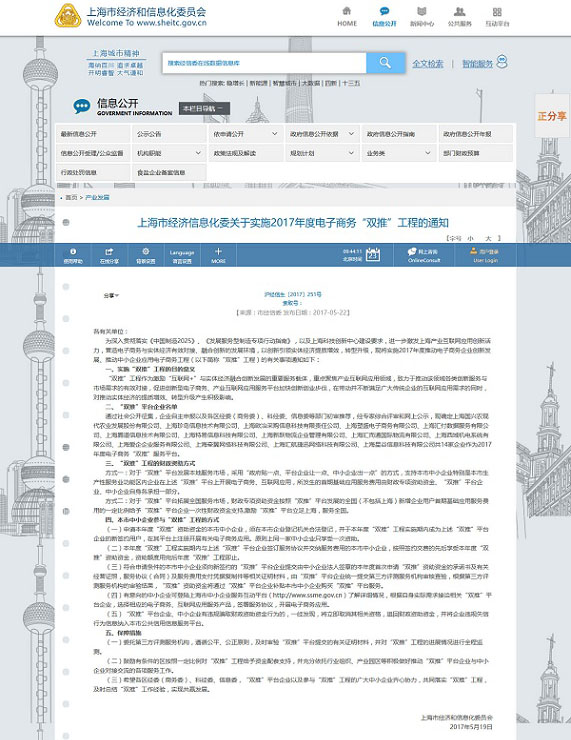Image resolution: width=571 pixels, height=740 pixels.
Task: Click the publish date 2017-05-22 text
Action: (x=330, y=312)
